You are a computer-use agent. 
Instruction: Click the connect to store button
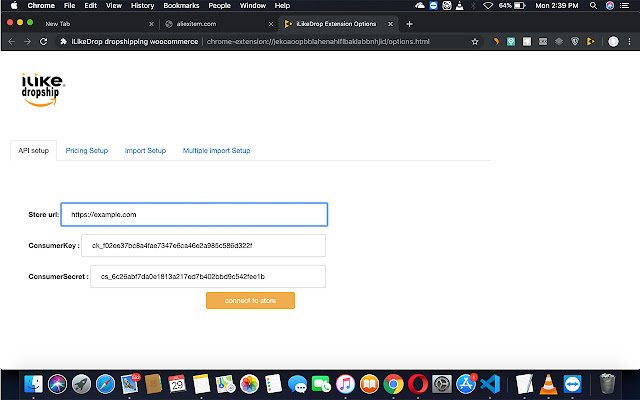250,300
